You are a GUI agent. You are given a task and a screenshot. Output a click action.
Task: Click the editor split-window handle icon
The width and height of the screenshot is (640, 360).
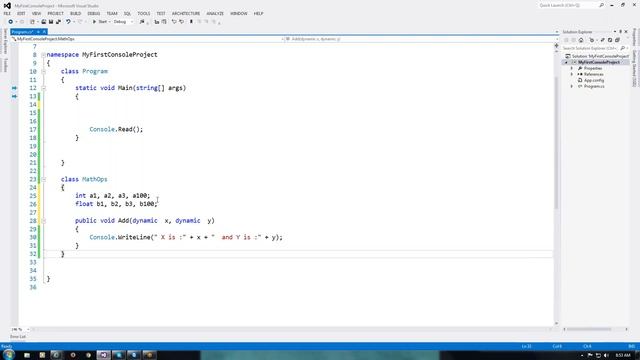(556, 46)
